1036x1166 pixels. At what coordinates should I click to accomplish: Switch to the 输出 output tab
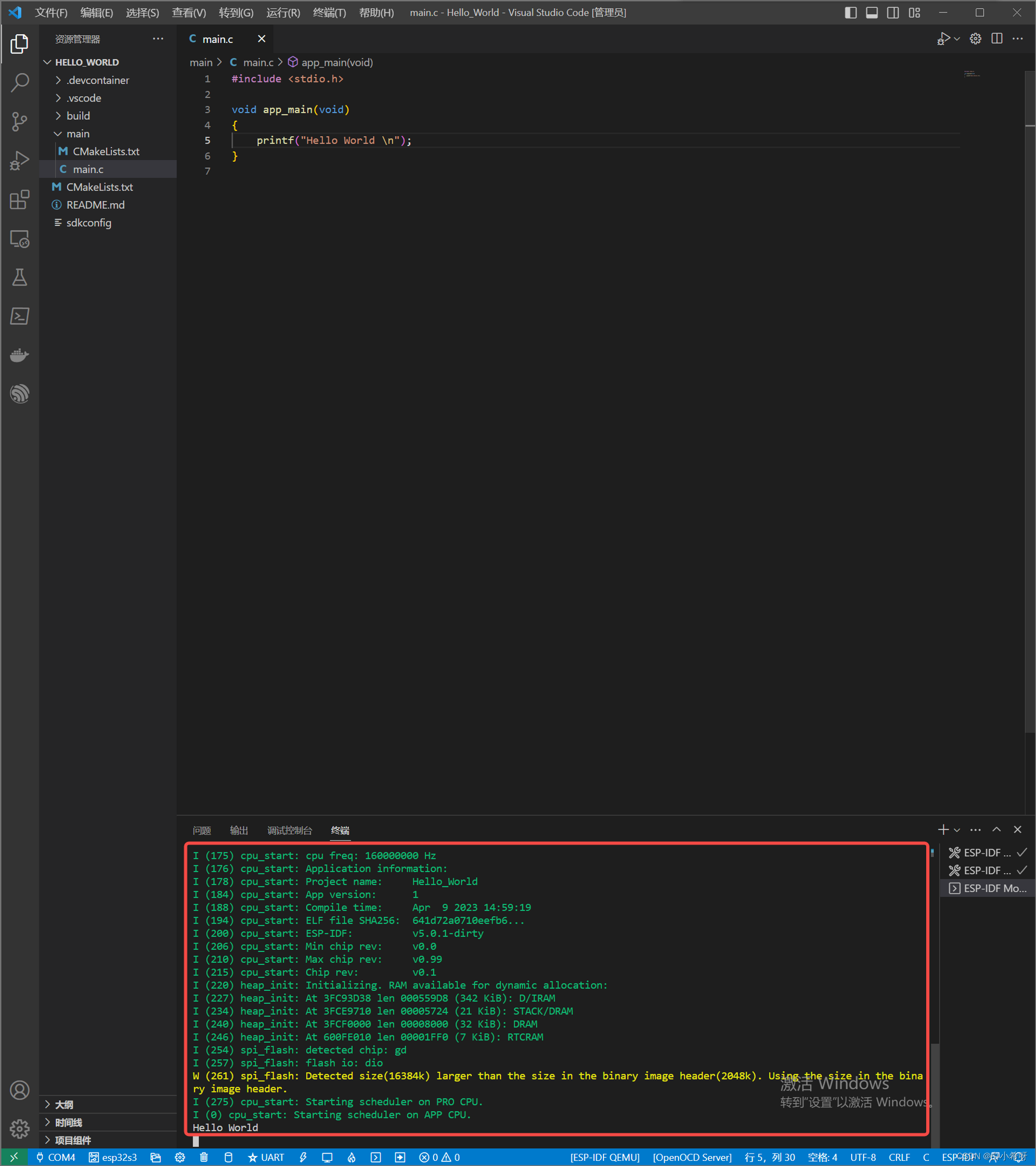pos(239,830)
